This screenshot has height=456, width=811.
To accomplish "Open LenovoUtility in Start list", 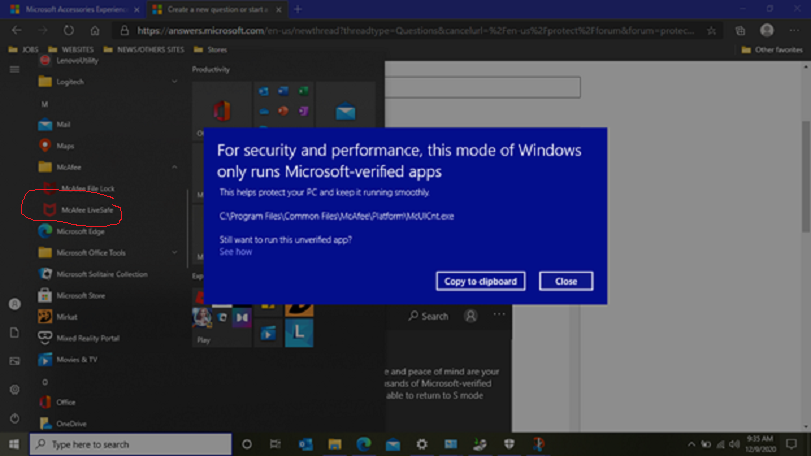I will pos(69,60).
